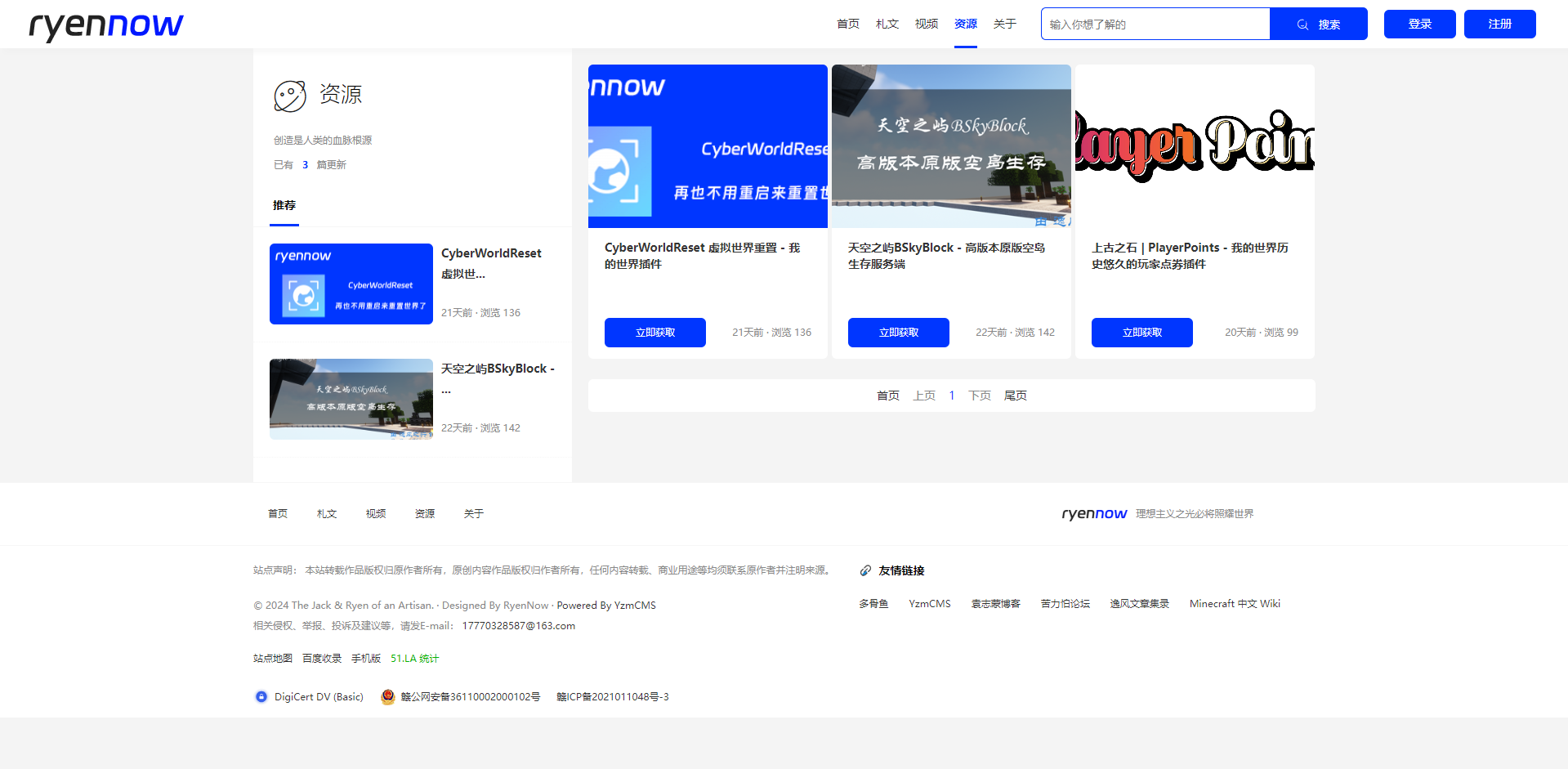Open CyberWorldReset card cover image
This screenshot has width=1568, height=769.
[x=708, y=146]
